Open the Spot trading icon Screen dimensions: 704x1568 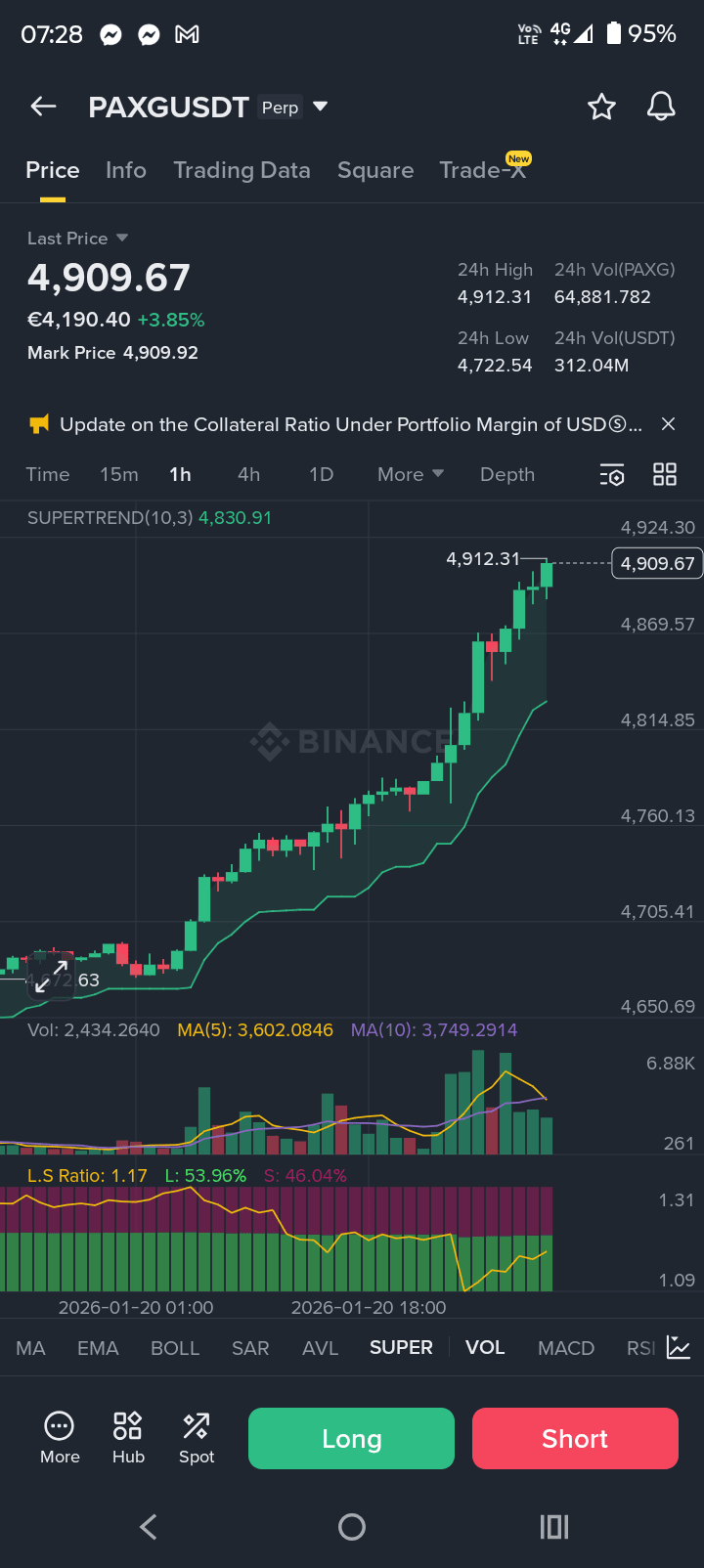(x=196, y=1438)
